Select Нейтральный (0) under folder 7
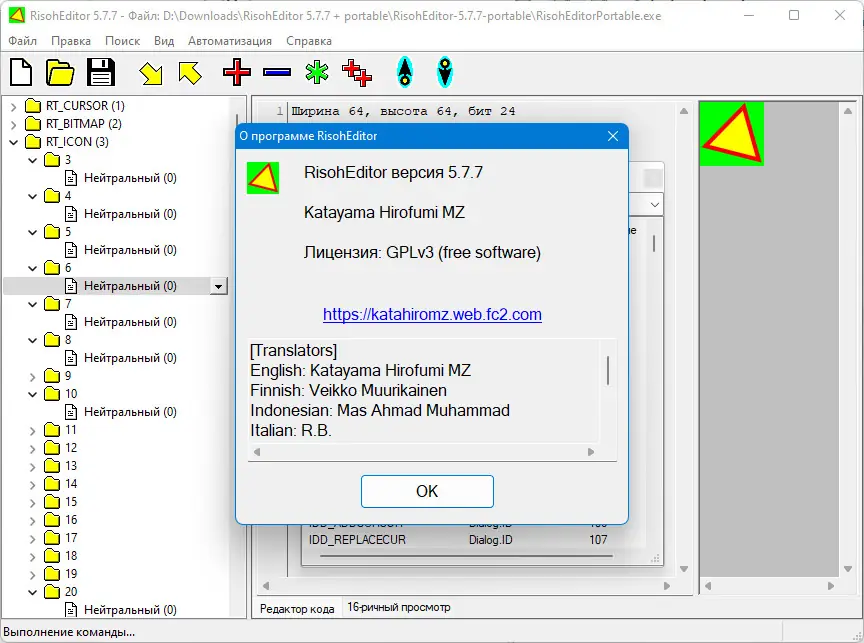The image size is (864, 643). (x=130, y=322)
